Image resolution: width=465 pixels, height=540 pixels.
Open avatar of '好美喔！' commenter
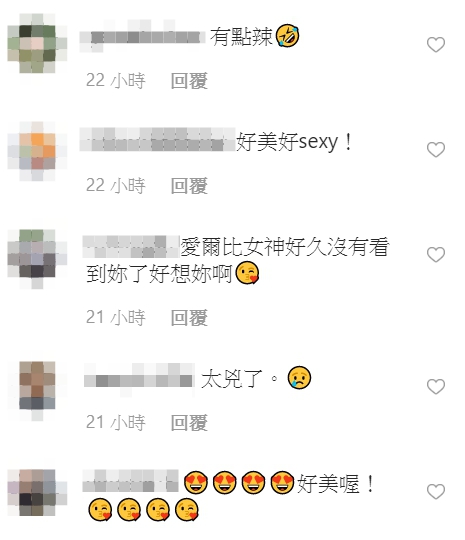37,492
